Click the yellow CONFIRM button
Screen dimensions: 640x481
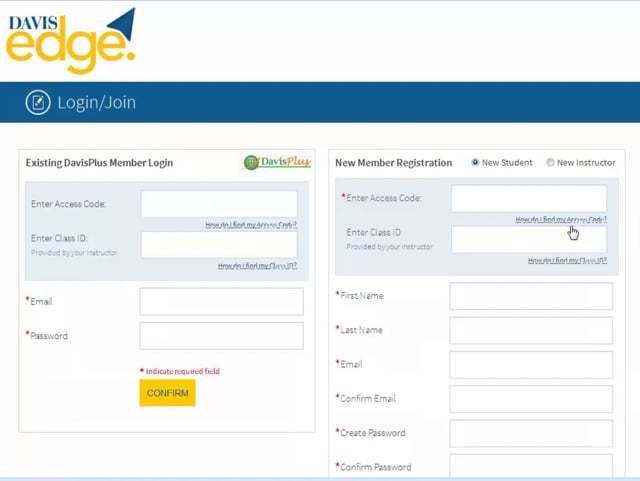pyautogui.click(x=167, y=393)
